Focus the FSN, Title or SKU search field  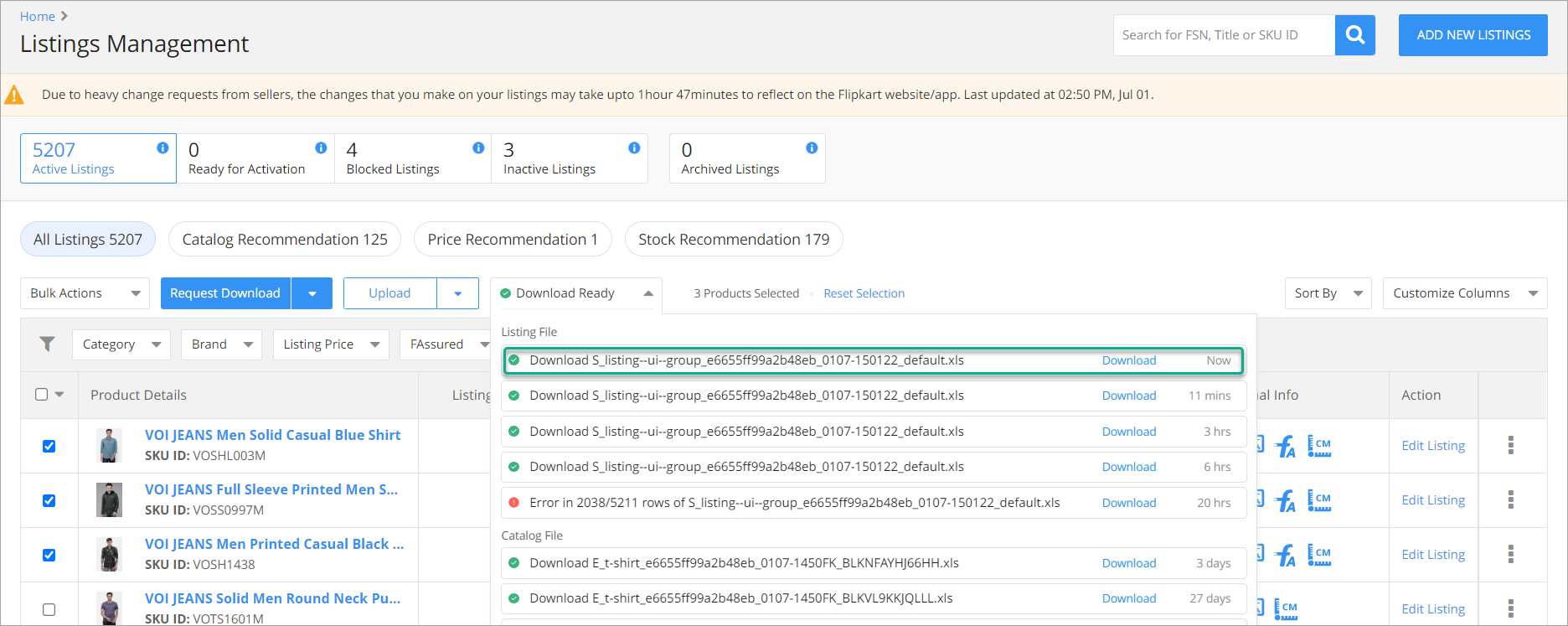[1224, 35]
